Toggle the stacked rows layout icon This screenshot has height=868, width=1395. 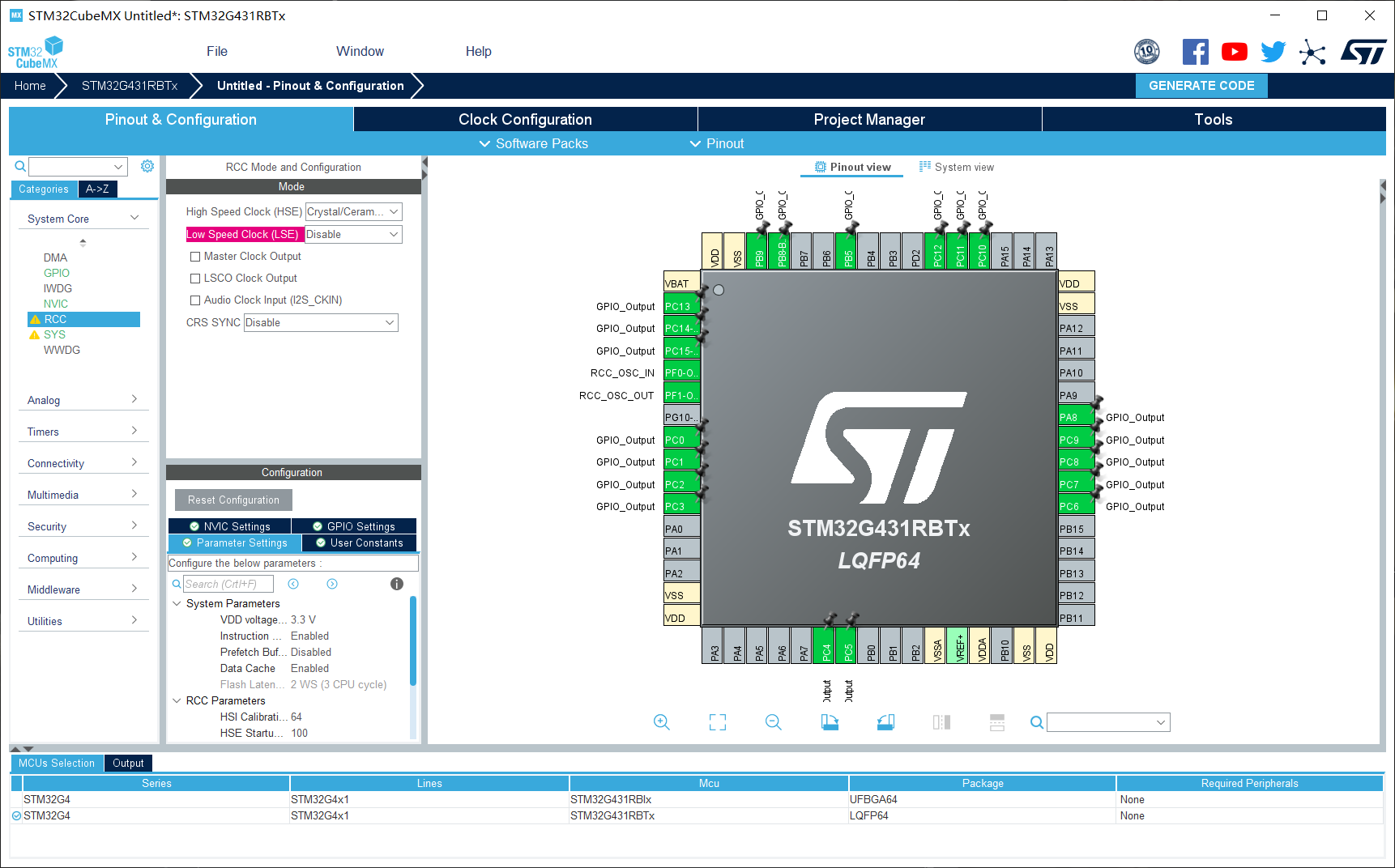(997, 722)
